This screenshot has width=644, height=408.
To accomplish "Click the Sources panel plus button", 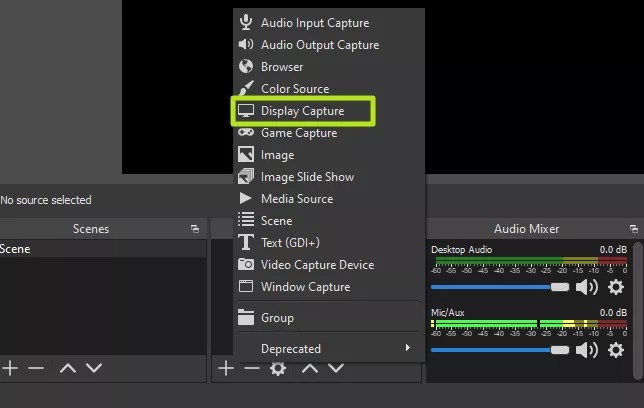I will click(x=226, y=368).
